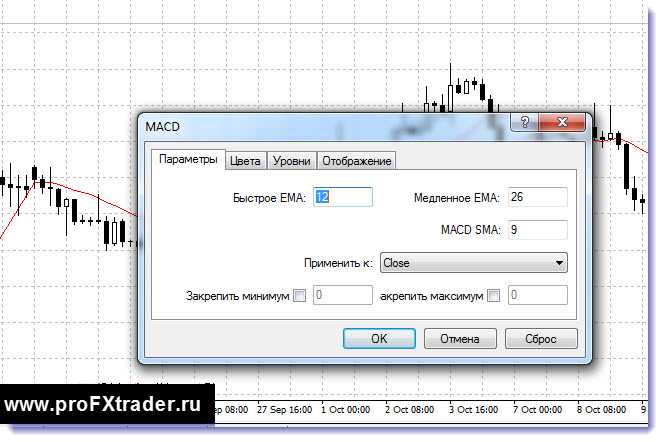663x442 pixels.
Task: Open the Отображение tab
Action: tap(356, 161)
